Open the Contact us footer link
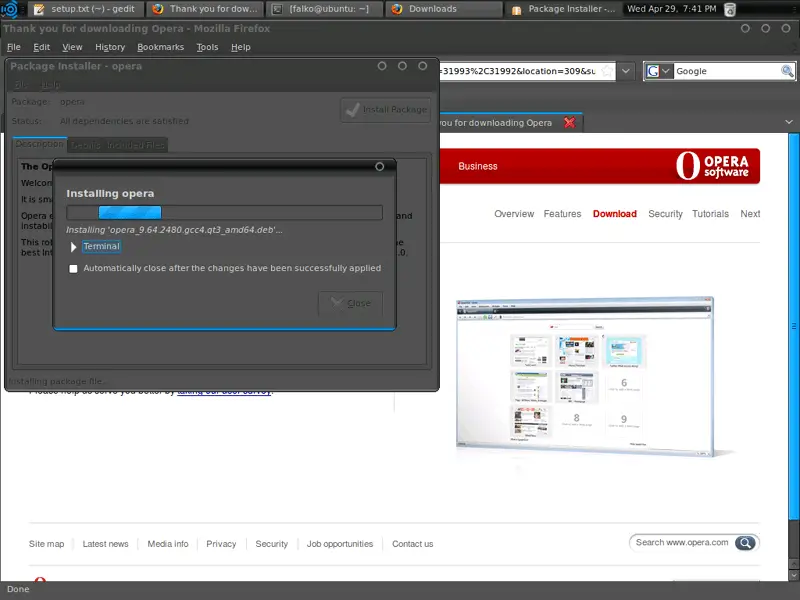The width and height of the screenshot is (800, 600). click(412, 544)
